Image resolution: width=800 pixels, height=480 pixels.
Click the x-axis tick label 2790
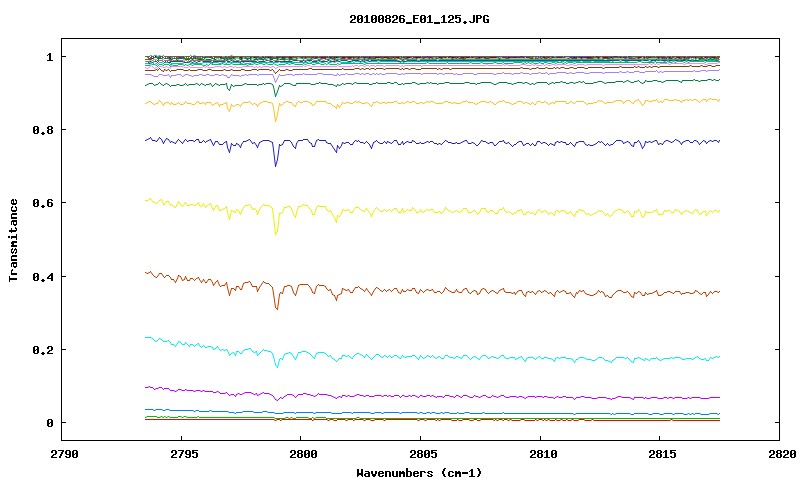point(64,454)
